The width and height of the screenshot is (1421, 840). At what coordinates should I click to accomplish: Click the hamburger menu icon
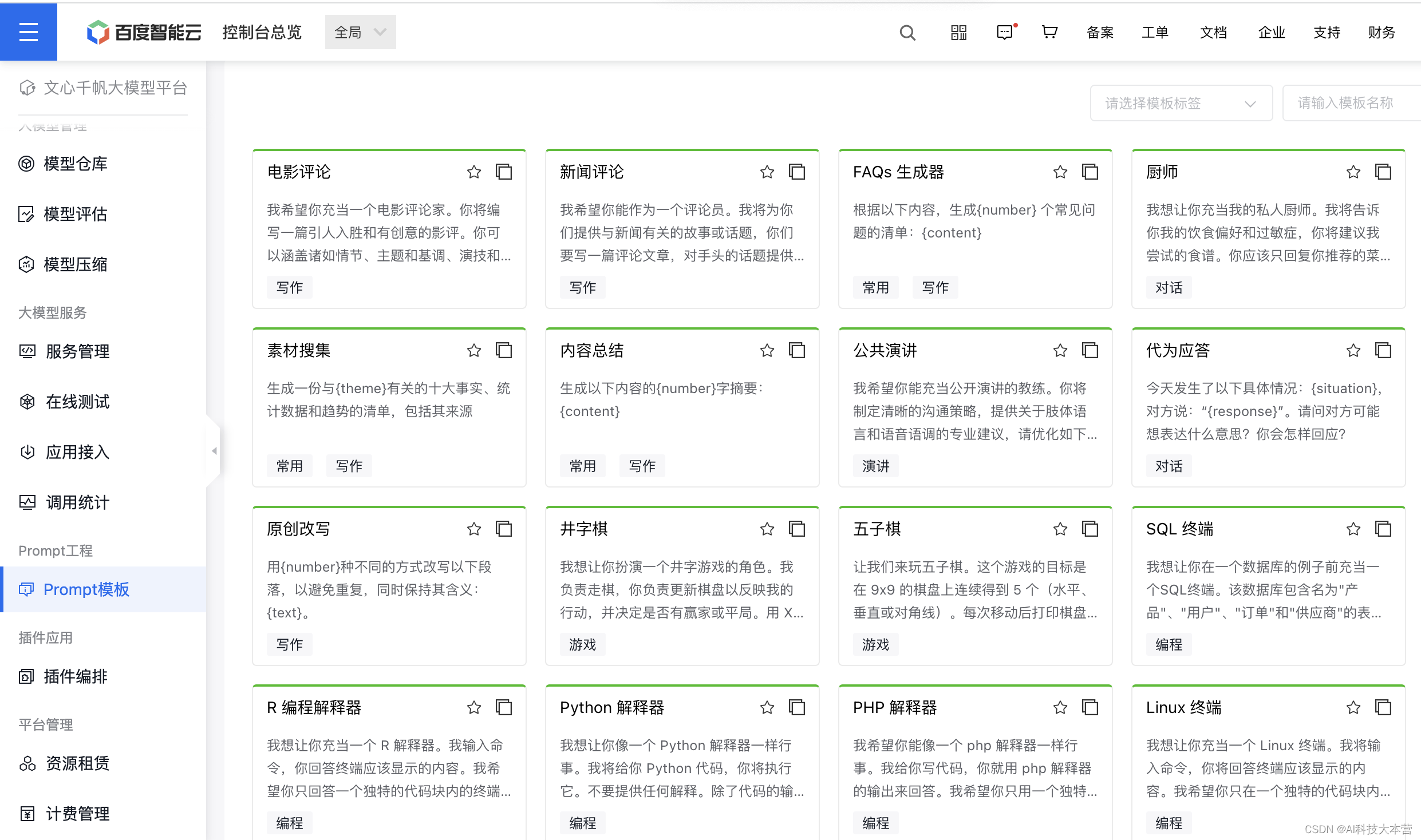tap(29, 32)
